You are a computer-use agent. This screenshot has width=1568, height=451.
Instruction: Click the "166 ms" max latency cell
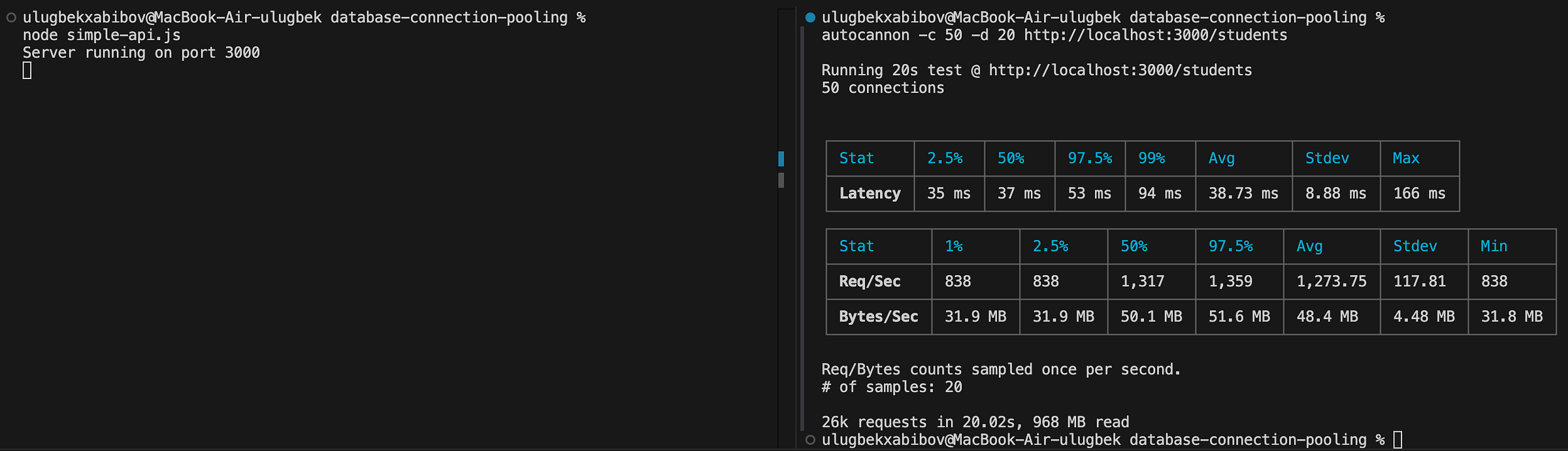click(1419, 193)
